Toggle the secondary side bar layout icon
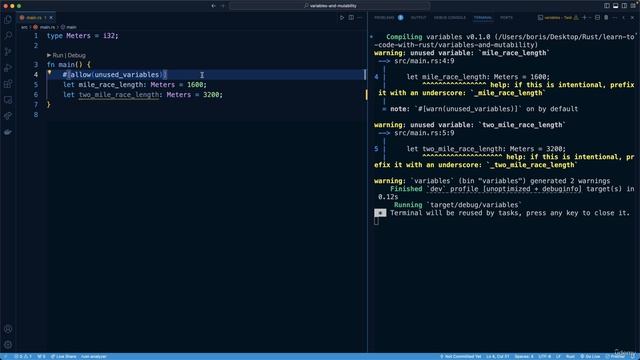The width and height of the screenshot is (640, 360). [624, 6]
